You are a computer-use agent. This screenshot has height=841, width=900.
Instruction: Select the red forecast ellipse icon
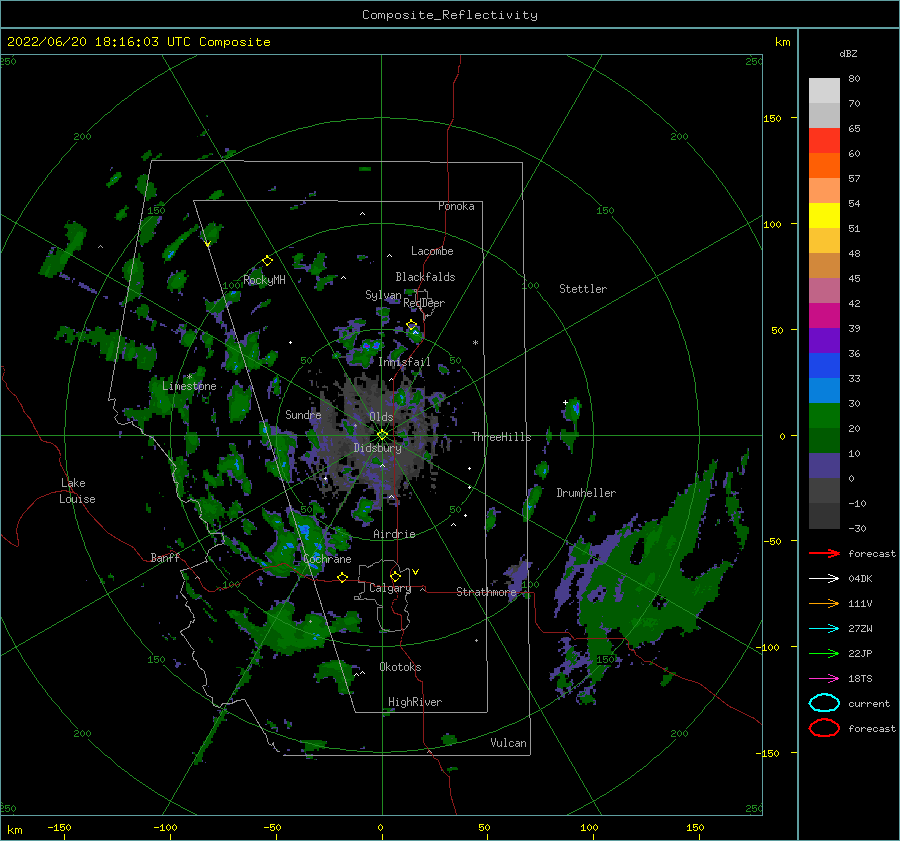tap(824, 728)
